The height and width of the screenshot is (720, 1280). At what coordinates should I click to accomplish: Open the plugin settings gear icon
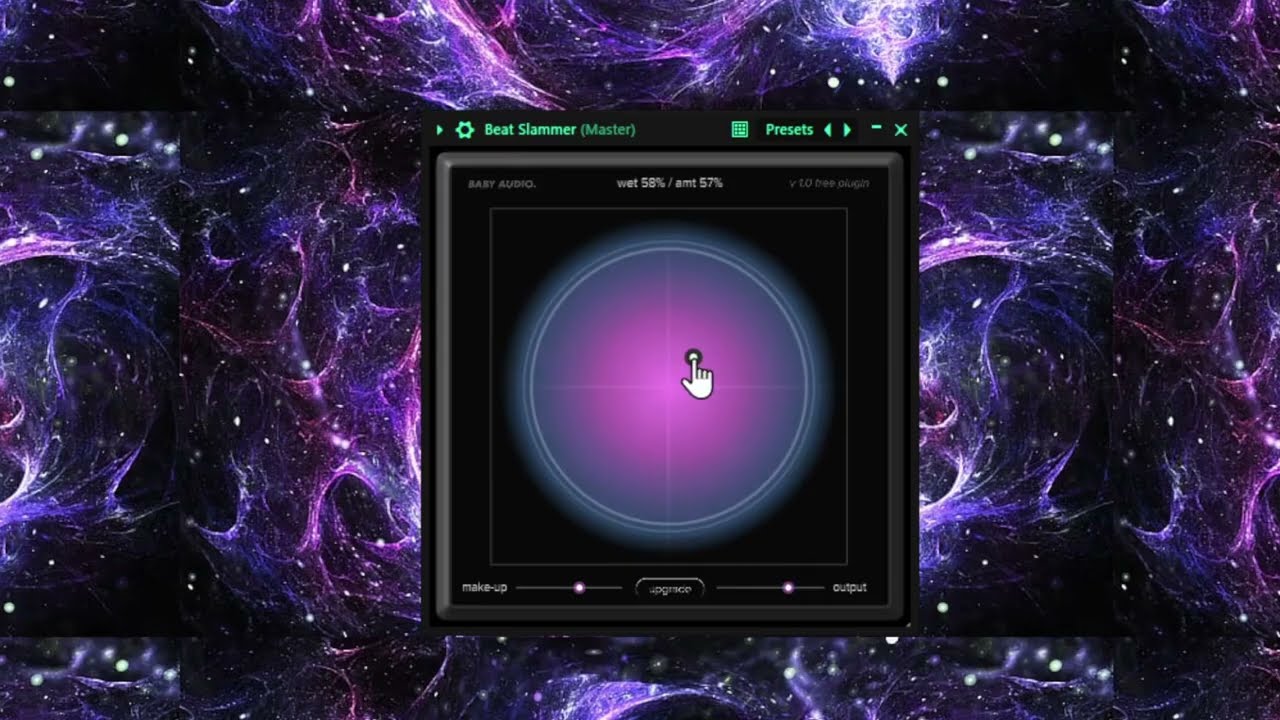pyautogui.click(x=464, y=130)
